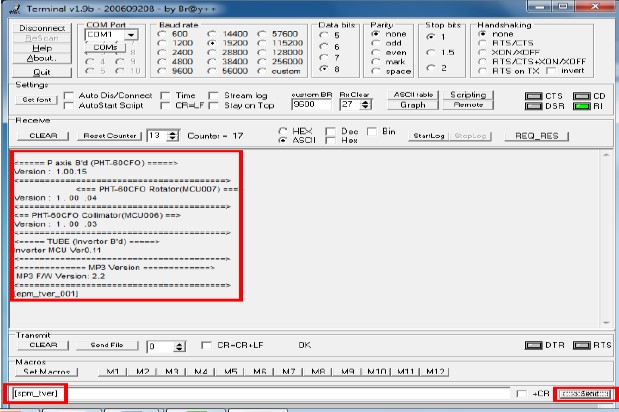Click the CD status indicator light
Screen dimensions: 619x412
(x=582, y=95)
